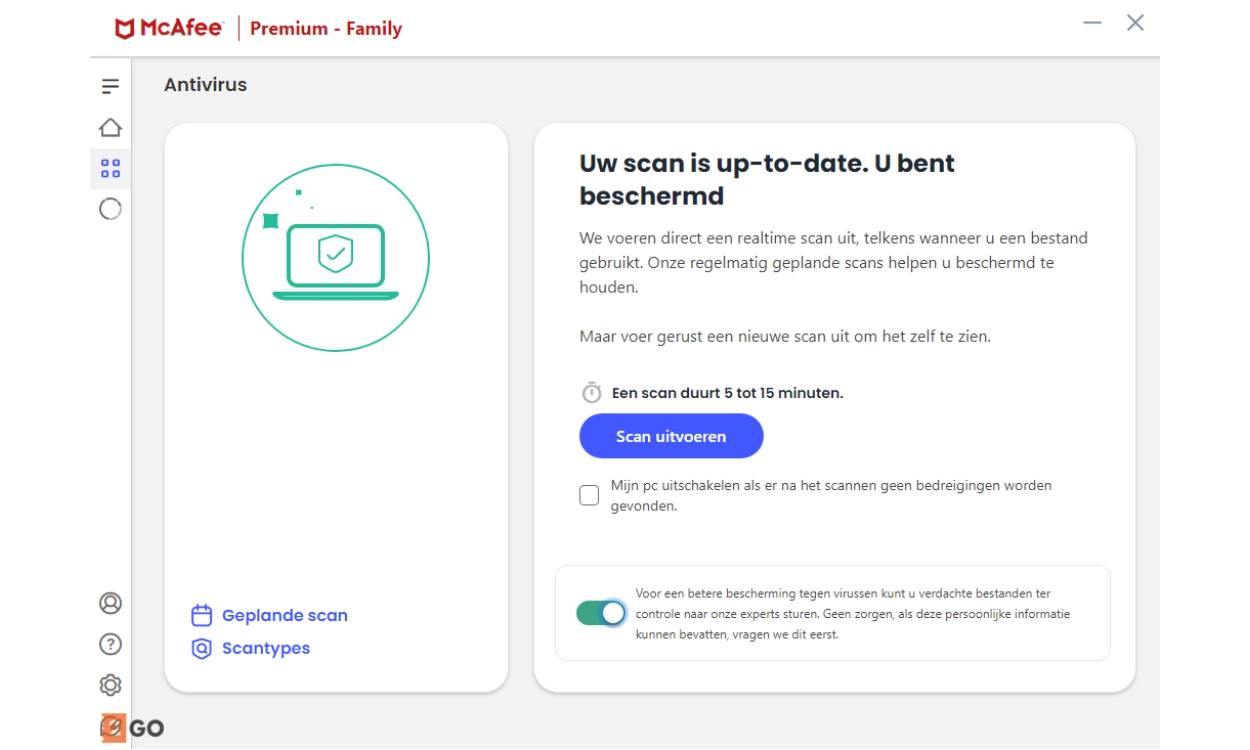Enable the shut down pc after scan checkbox
1250x750 pixels.
click(589, 495)
